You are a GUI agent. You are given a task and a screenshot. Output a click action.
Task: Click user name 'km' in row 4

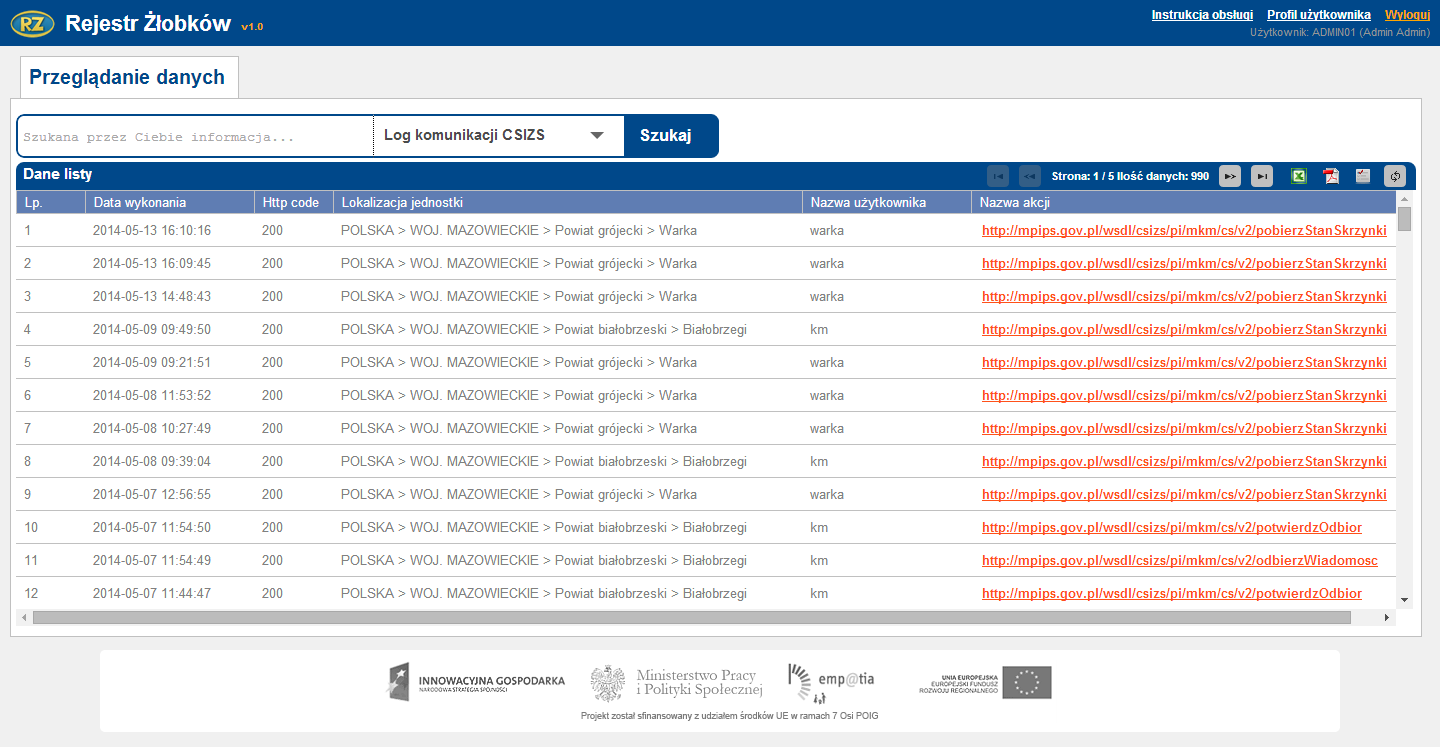point(819,329)
